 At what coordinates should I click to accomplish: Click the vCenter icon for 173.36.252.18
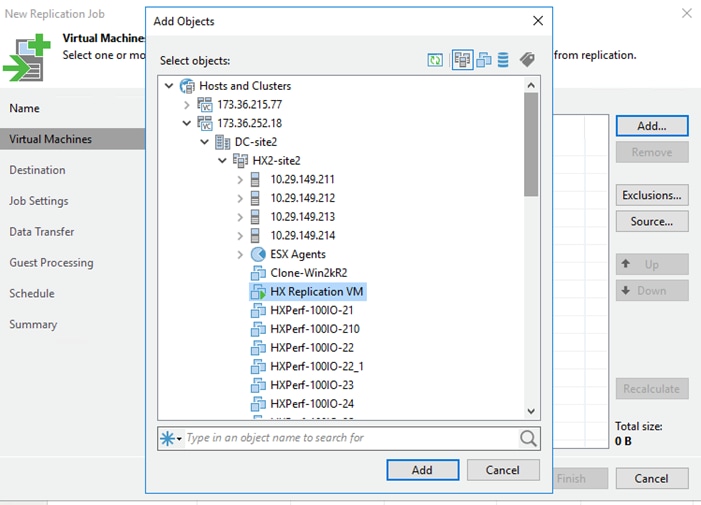click(205, 123)
